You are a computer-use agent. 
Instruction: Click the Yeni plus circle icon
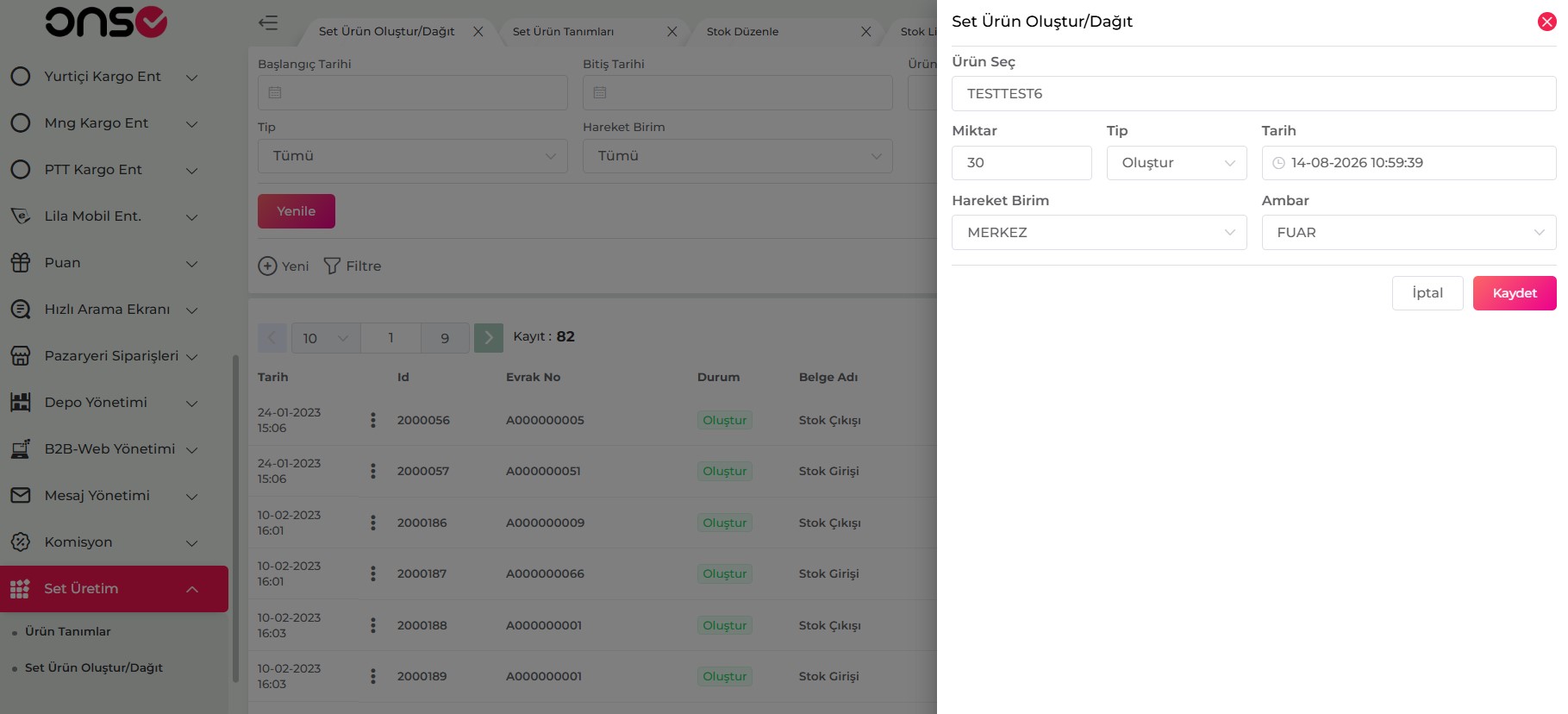click(267, 266)
